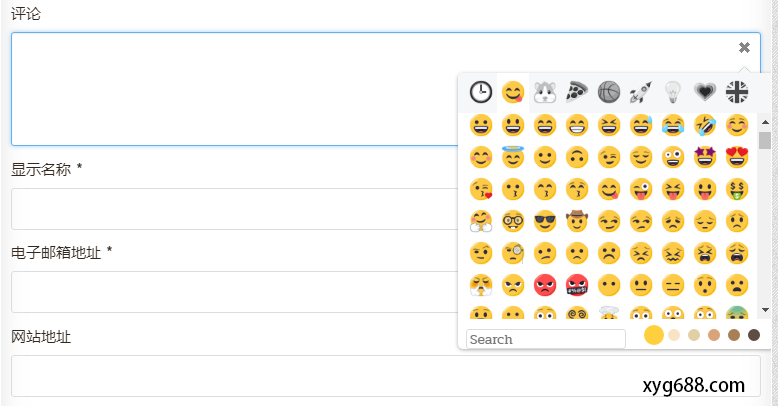The image size is (778, 406).
Task: Open the symbols category heart icon
Action: (x=704, y=92)
